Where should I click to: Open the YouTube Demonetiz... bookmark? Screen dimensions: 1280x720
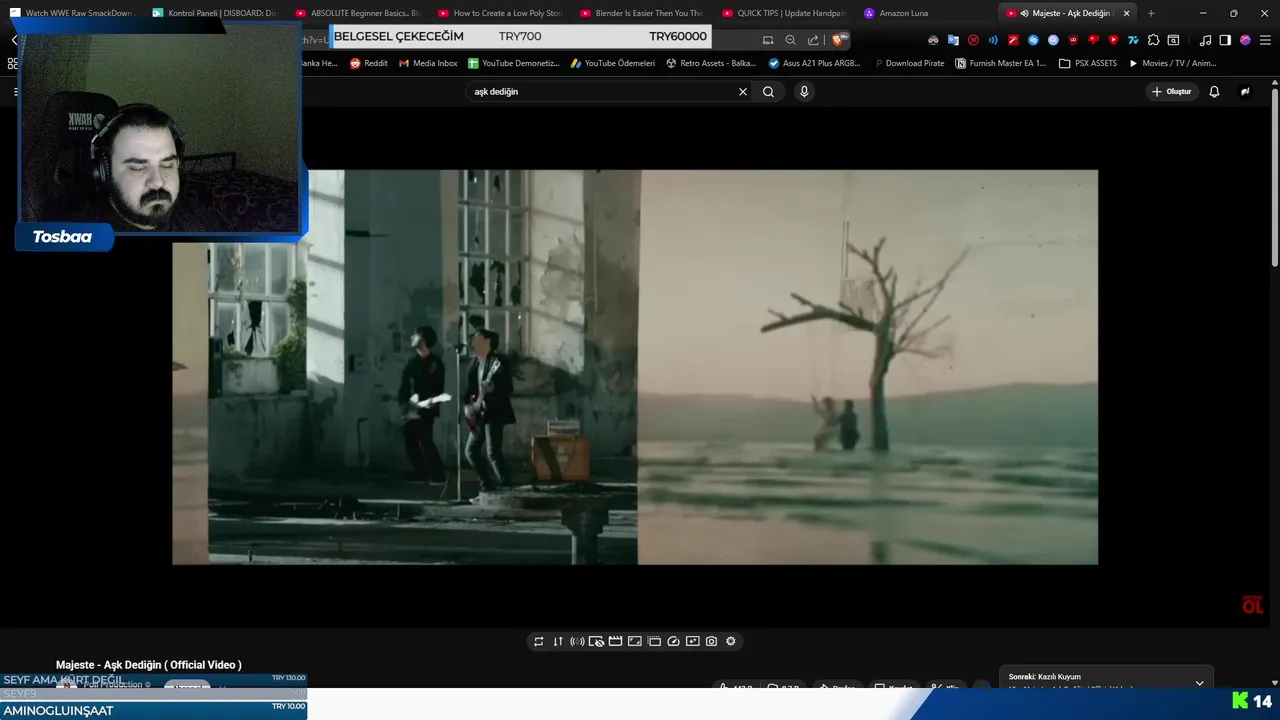tap(513, 63)
